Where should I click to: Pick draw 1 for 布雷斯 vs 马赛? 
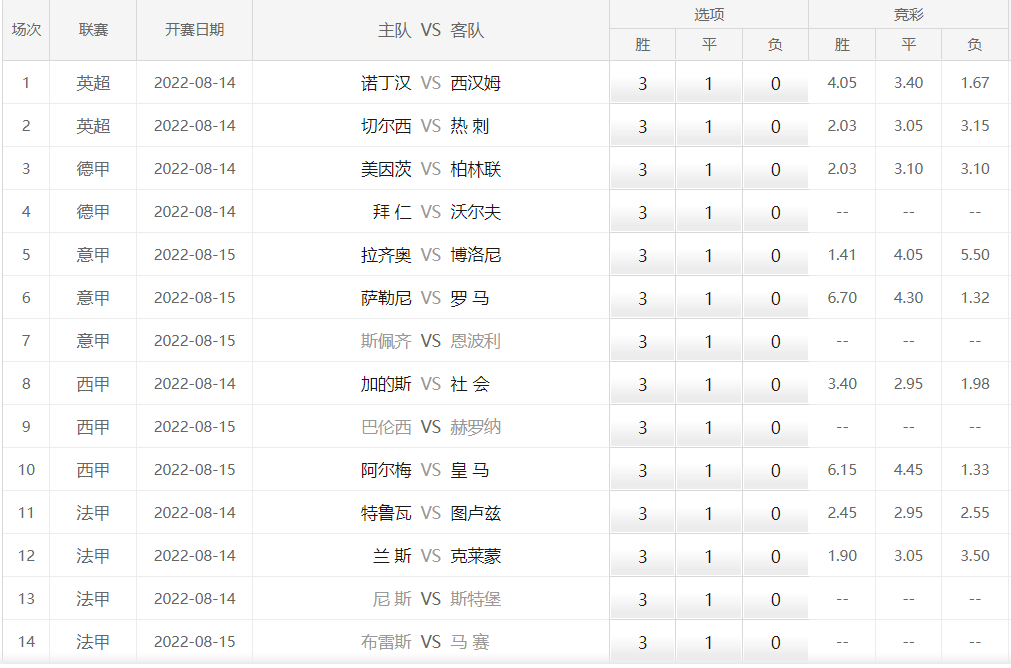click(709, 642)
